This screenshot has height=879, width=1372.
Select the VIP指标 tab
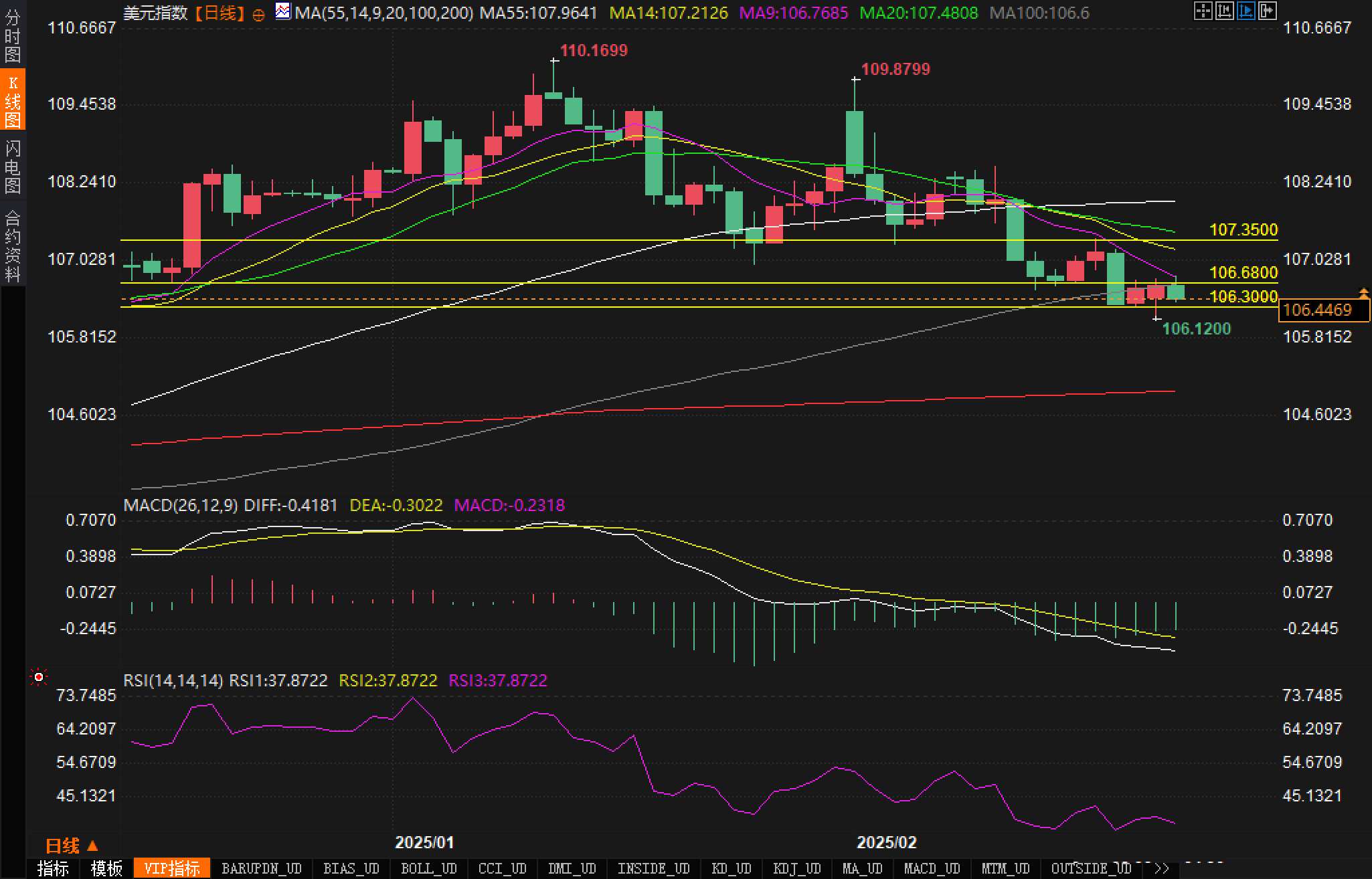pos(172,868)
